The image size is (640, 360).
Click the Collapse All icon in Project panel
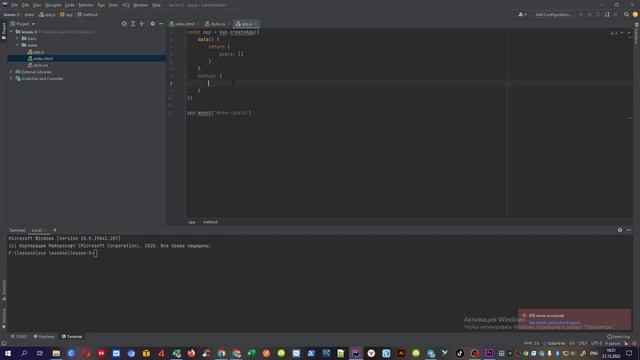pos(142,24)
